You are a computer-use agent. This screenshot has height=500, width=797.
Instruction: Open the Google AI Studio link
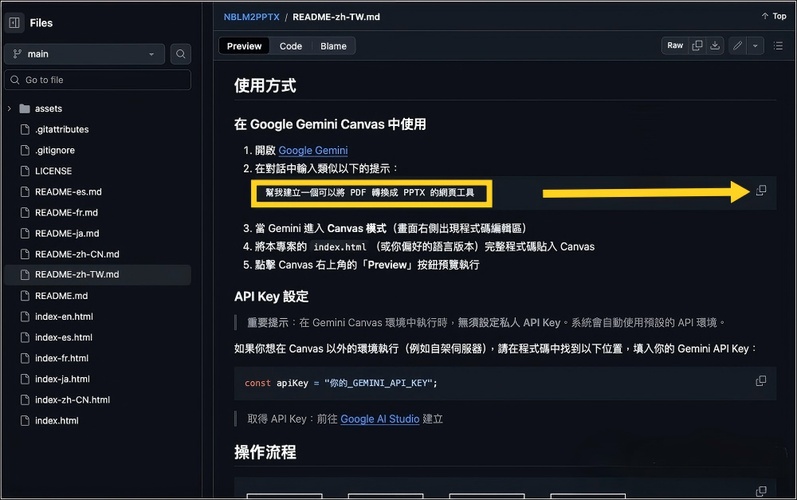[x=380, y=419]
